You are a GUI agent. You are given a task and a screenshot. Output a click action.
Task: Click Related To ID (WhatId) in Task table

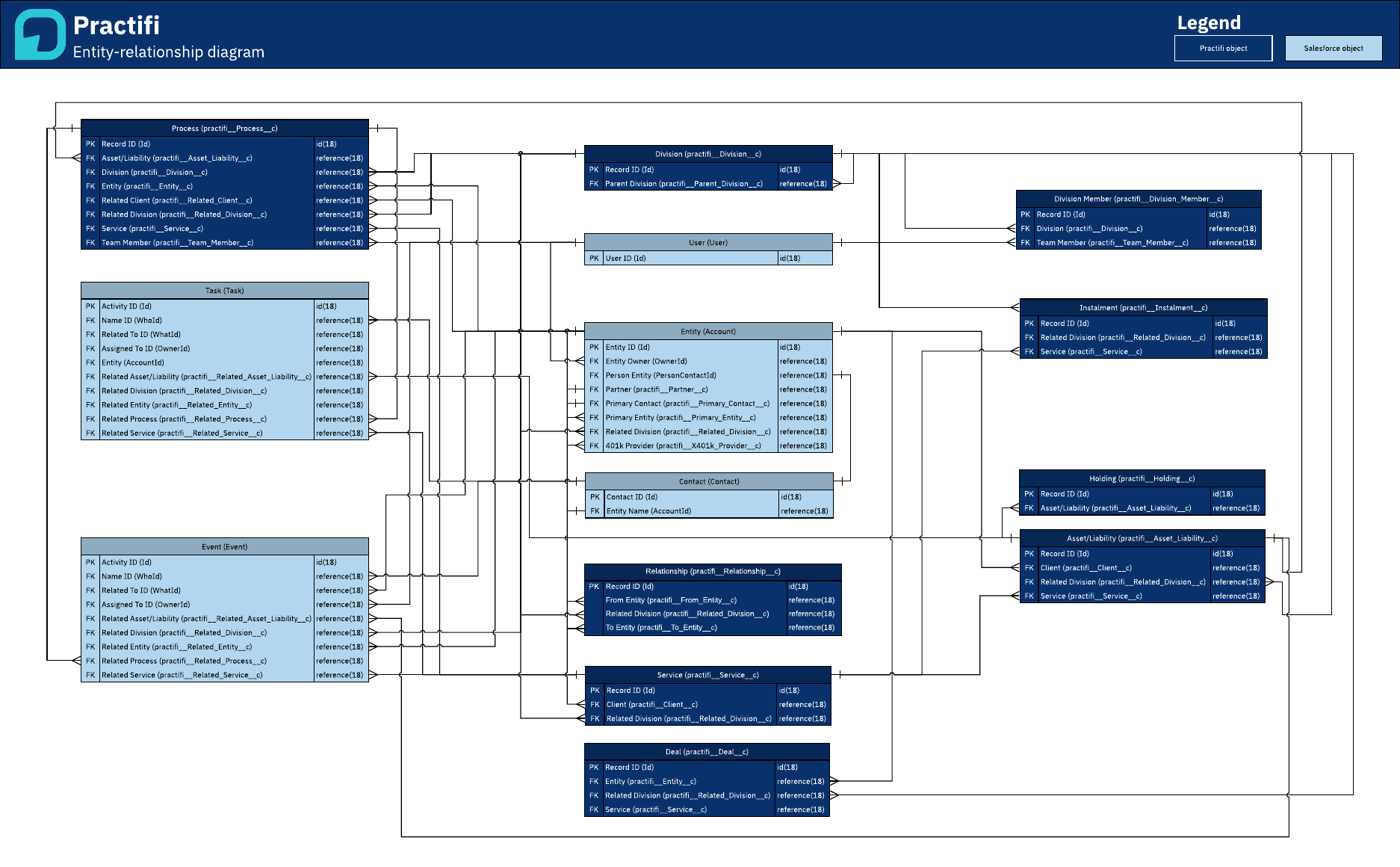click(225, 334)
